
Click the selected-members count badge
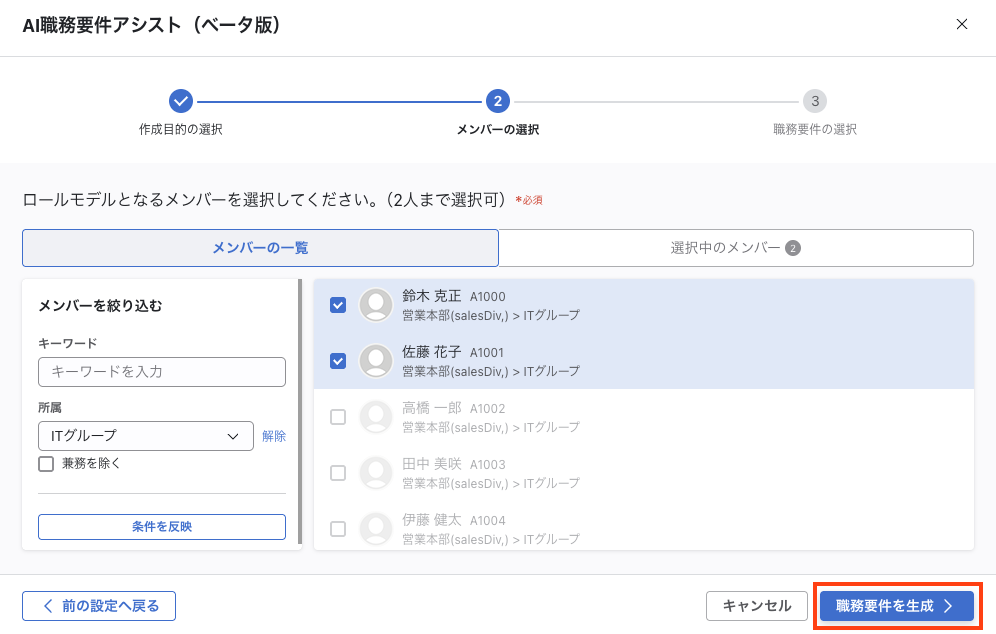coord(793,248)
